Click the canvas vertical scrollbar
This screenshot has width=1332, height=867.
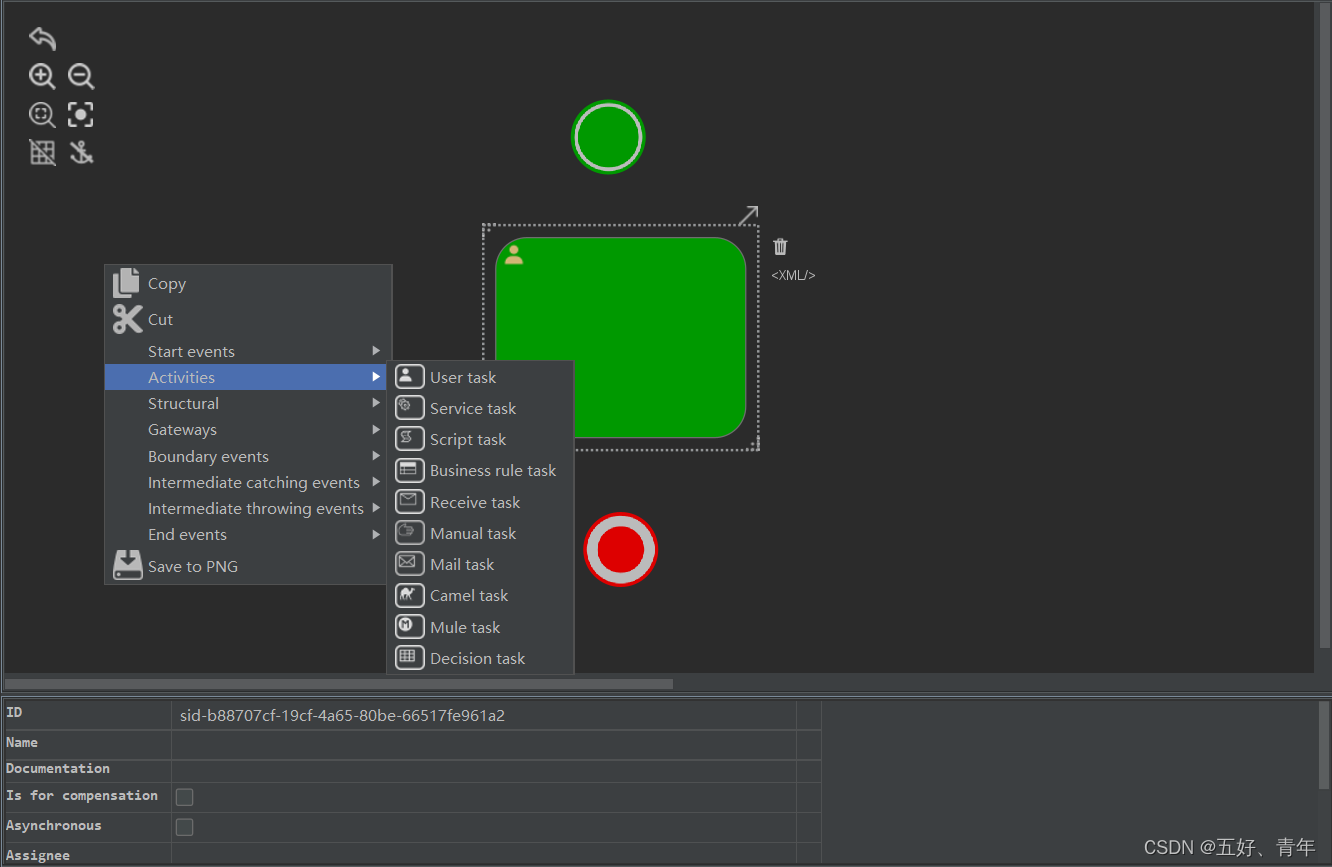[x=1324, y=324]
